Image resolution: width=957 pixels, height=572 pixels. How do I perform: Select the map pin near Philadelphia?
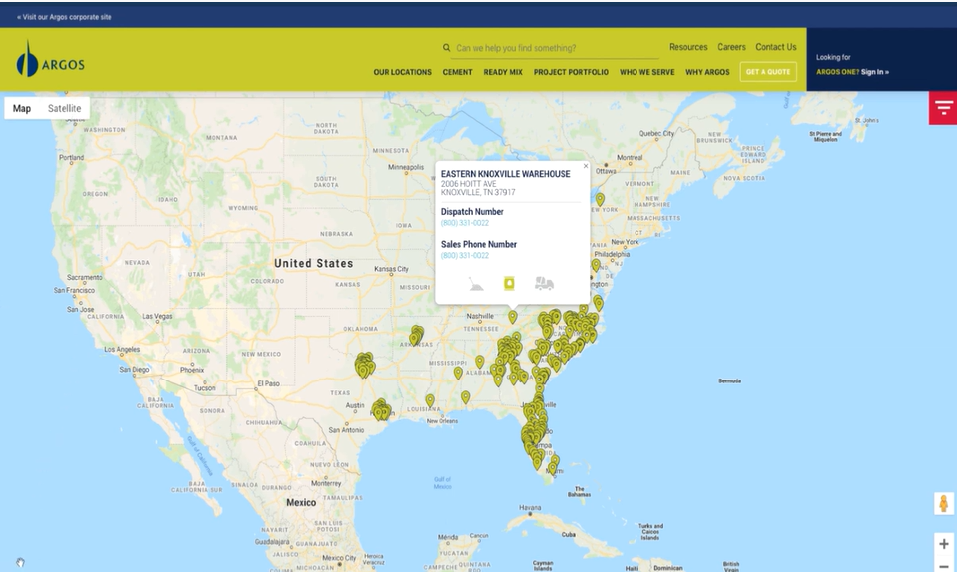click(x=596, y=265)
